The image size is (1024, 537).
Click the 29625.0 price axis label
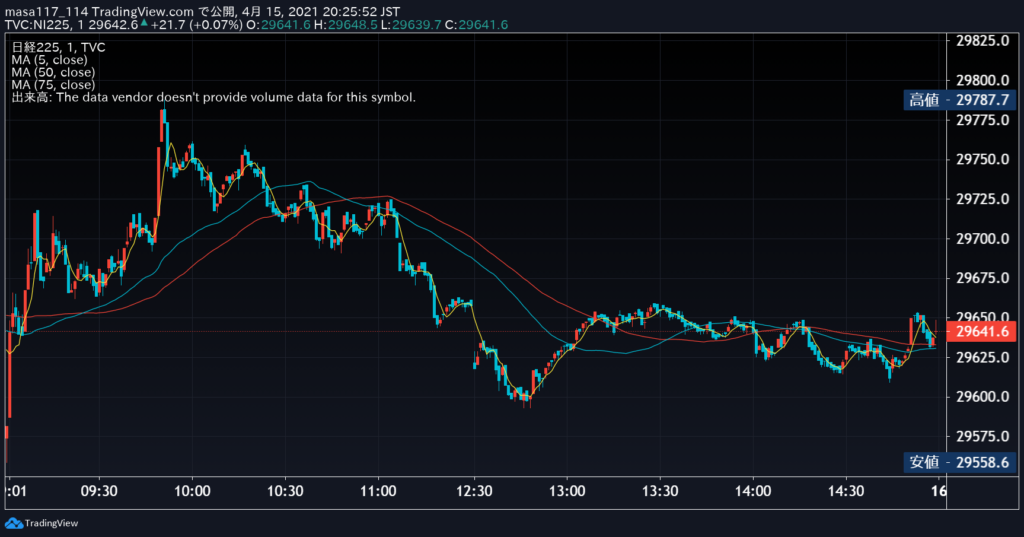coord(982,357)
